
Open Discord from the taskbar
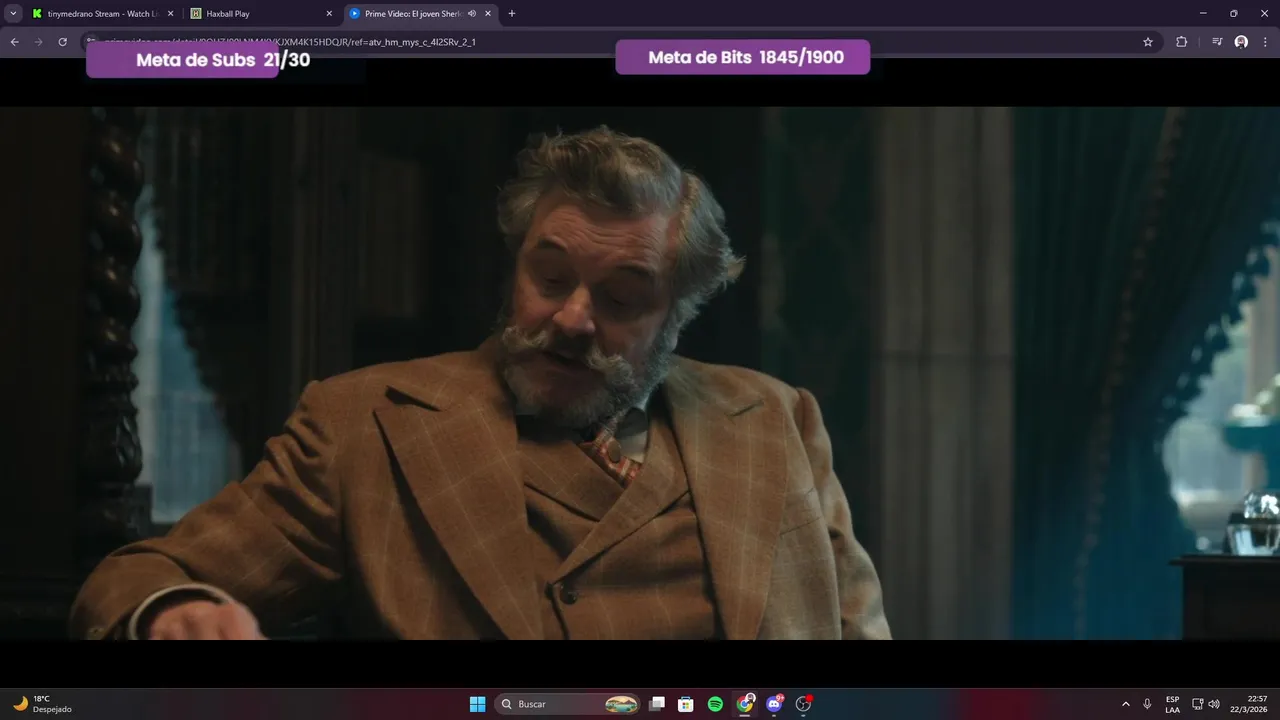point(774,704)
